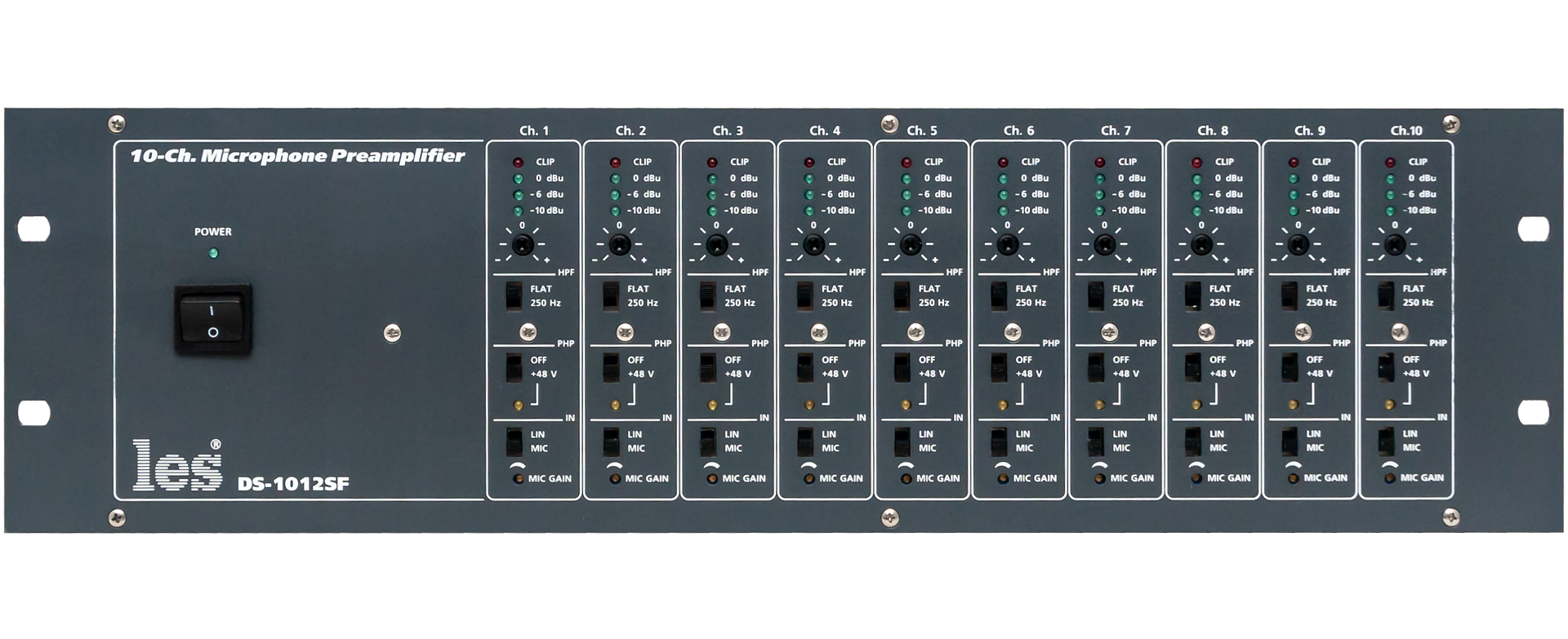This screenshot has width=1568, height=639.
Task: Flip the main power rocker switch
Action: click(212, 320)
